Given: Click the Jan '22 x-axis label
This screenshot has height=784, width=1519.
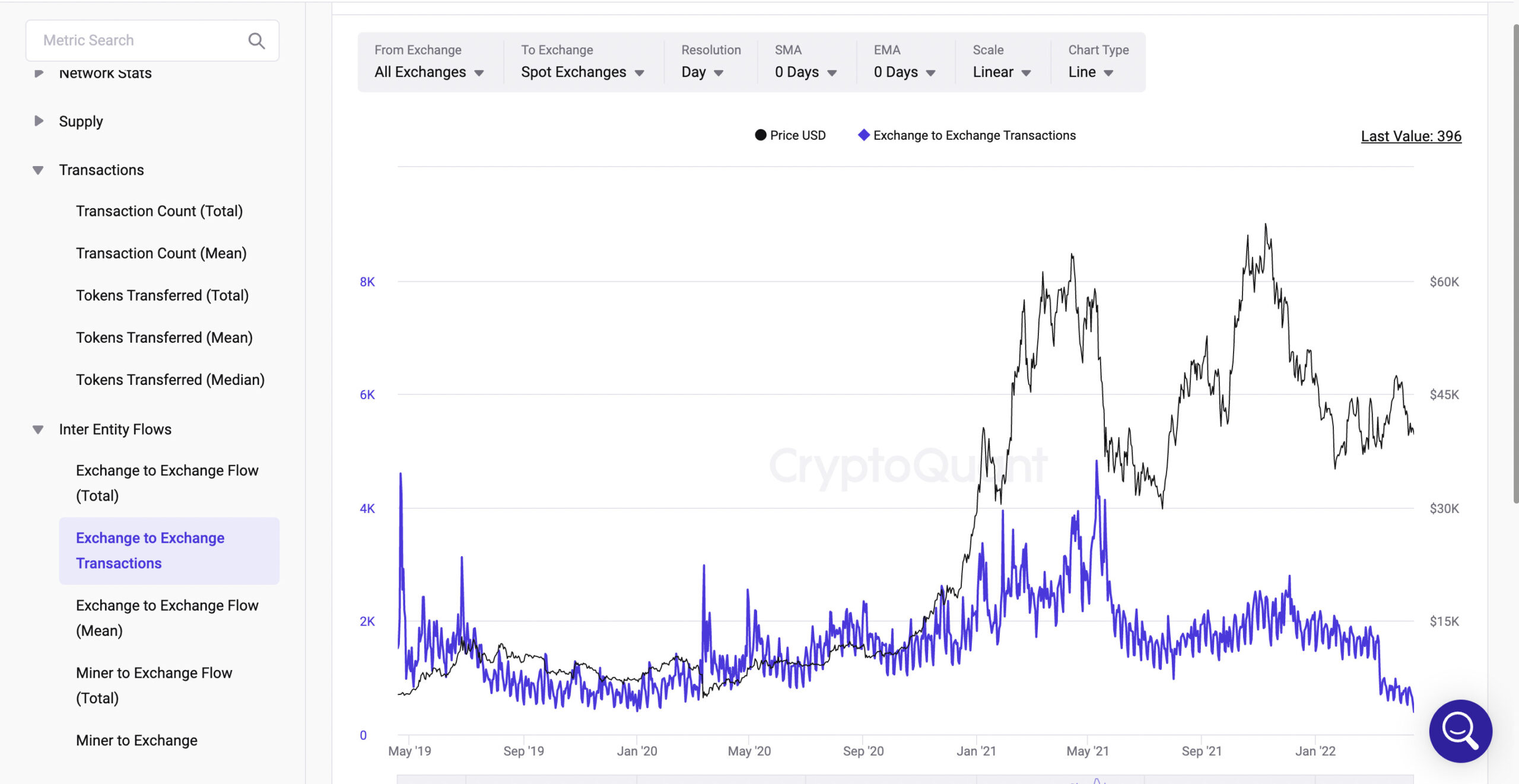Looking at the screenshot, I should click(1315, 751).
